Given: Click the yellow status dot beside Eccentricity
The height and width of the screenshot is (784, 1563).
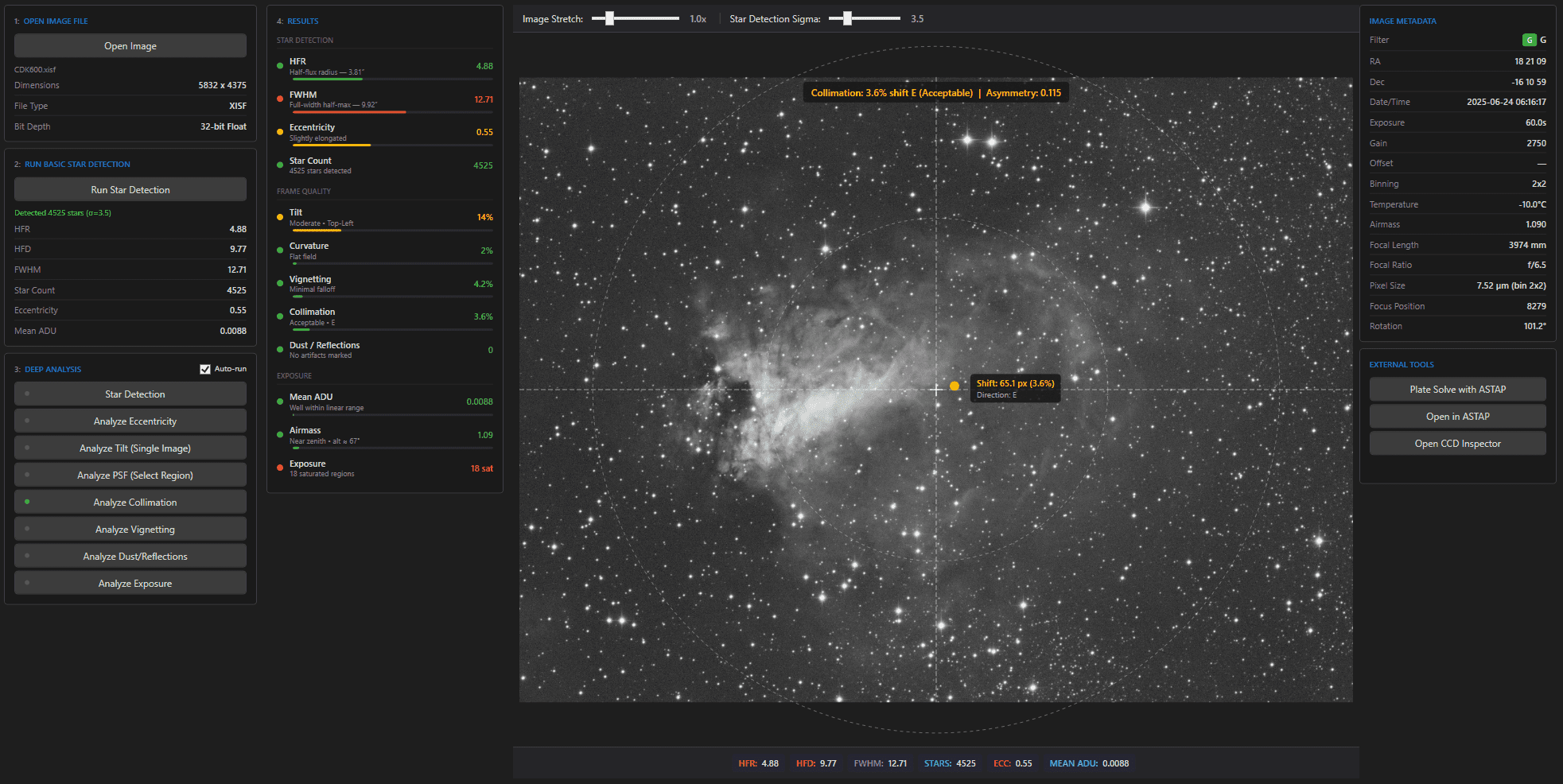Looking at the screenshot, I should pyautogui.click(x=280, y=132).
